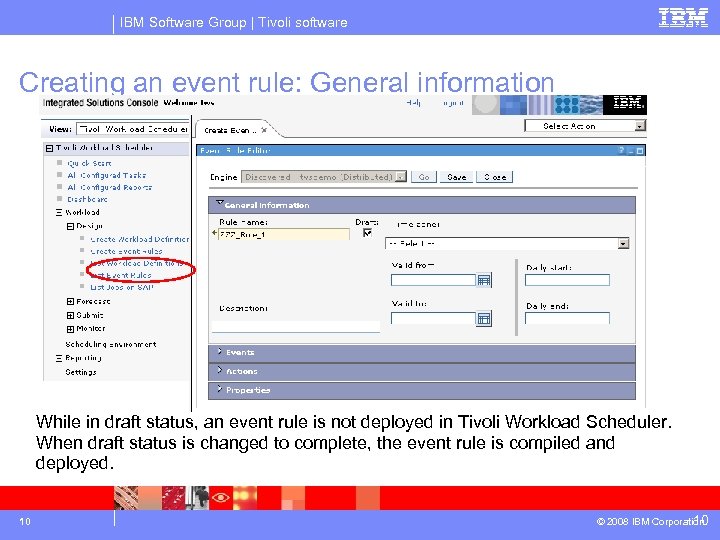Viewport: 720px width, 540px height.
Task: Select List Workload Definitions
Action: pyautogui.click(x=137, y=263)
